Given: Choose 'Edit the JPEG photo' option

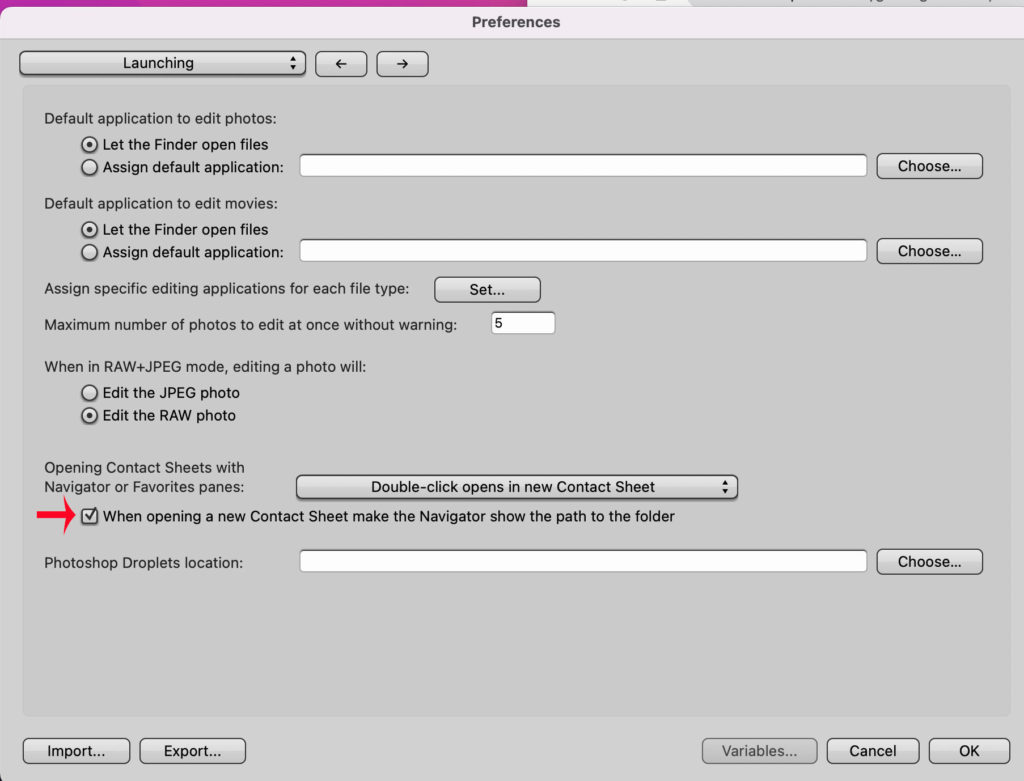Looking at the screenshot, I should 90,393.
